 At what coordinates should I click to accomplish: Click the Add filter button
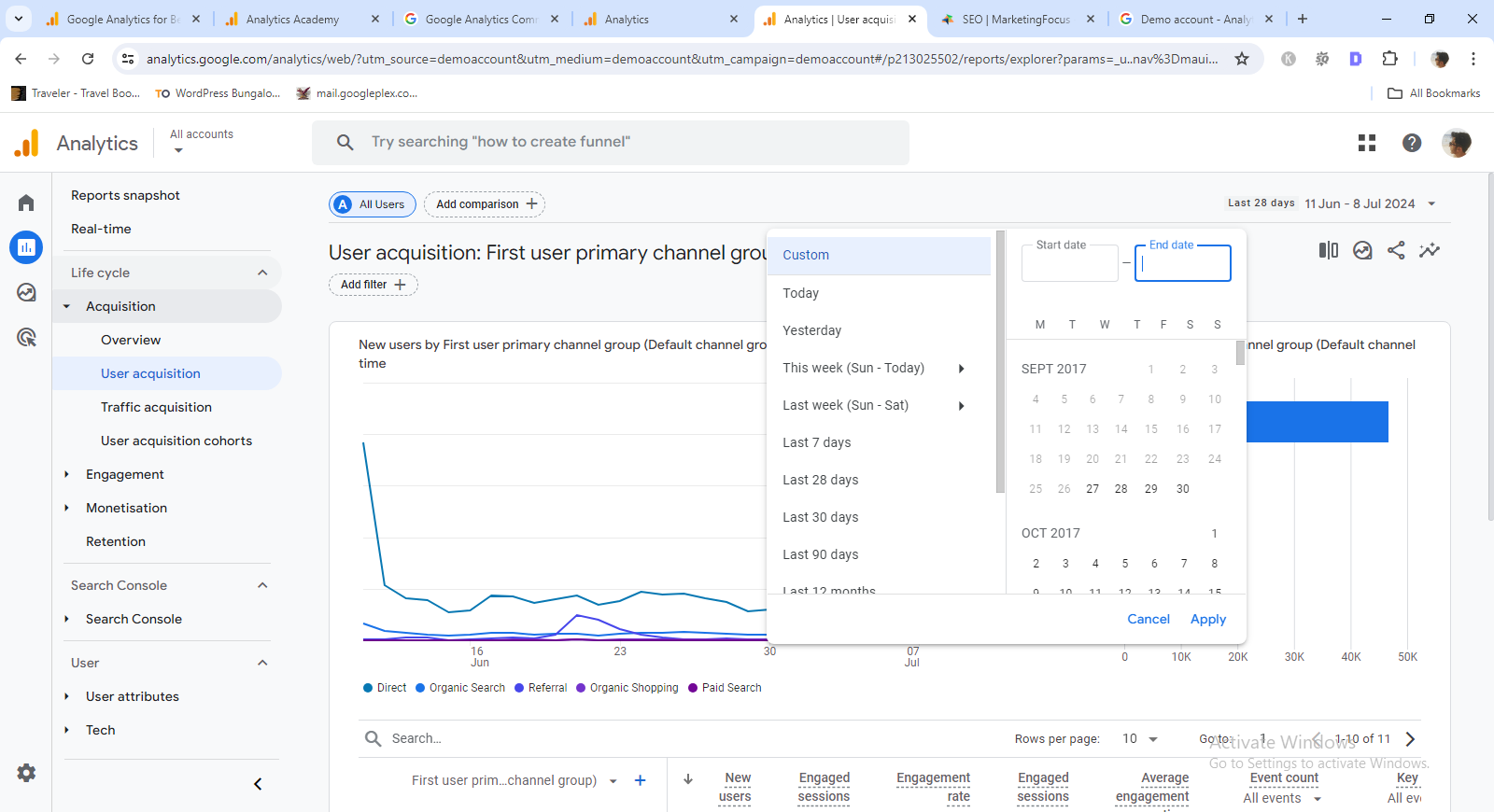(373, 285)
